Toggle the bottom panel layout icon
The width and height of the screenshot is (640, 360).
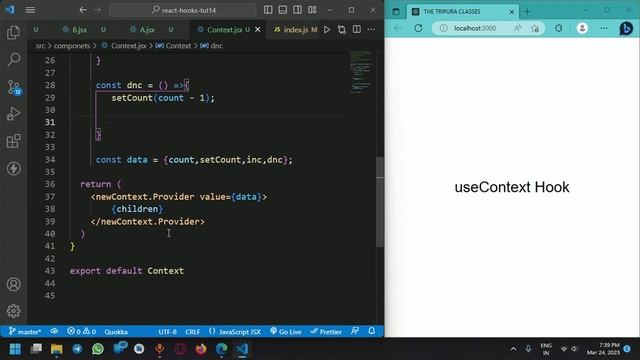coord(283,10)
